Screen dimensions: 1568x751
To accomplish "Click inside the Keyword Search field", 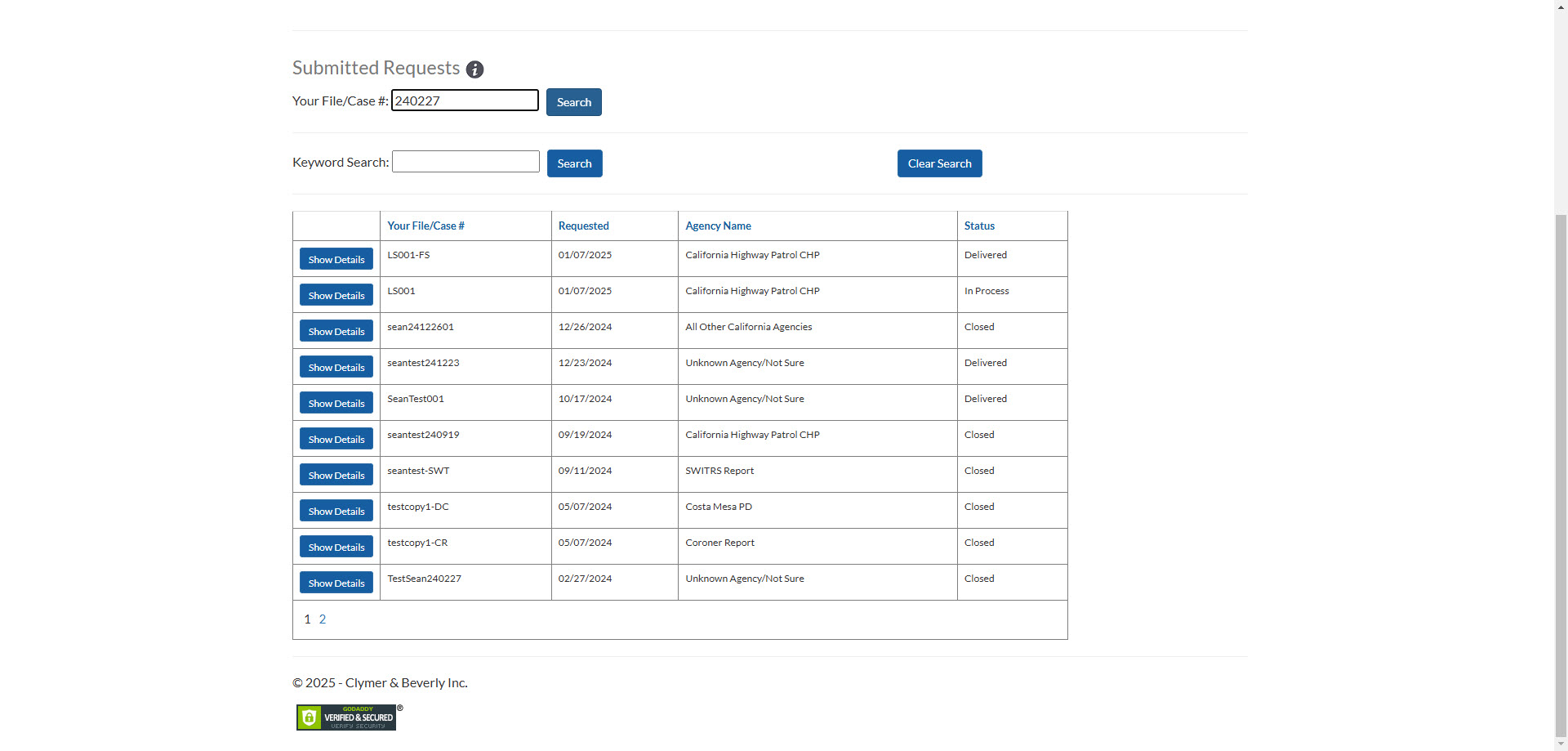I will click(x=465, y=161).
